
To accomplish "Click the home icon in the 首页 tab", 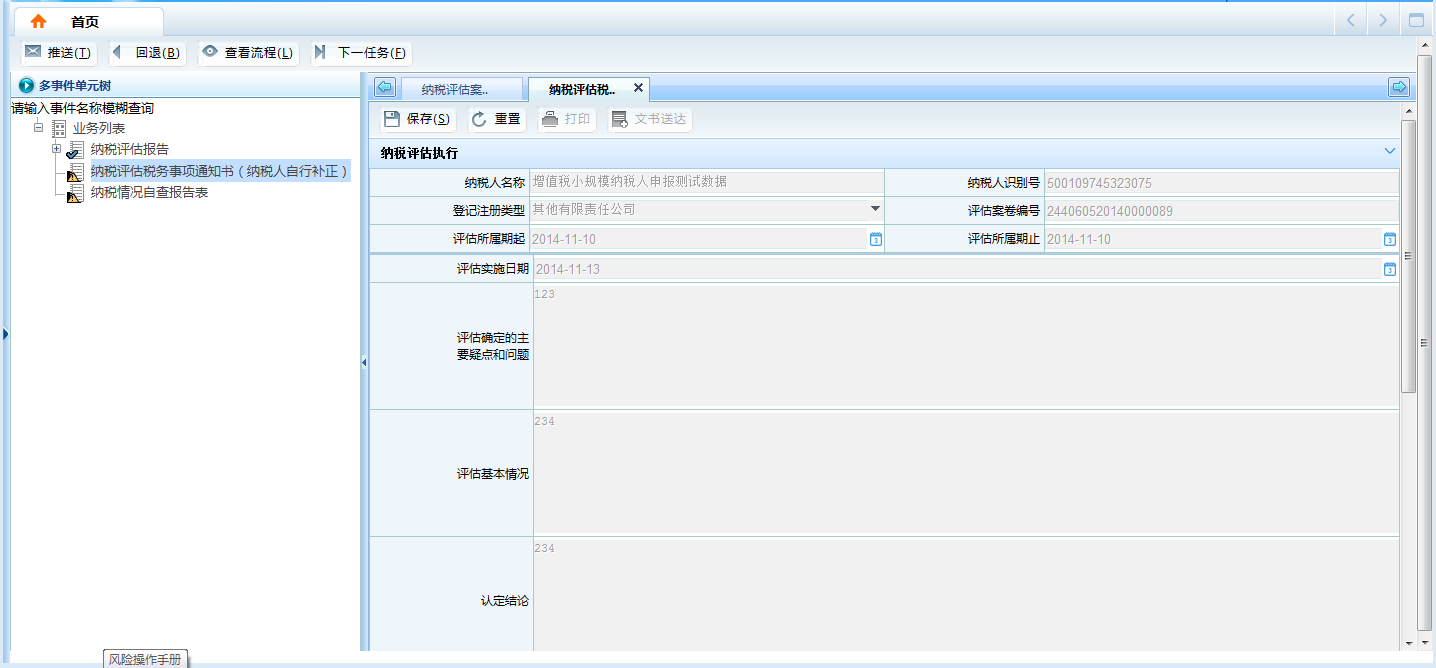I will (38, 21).
